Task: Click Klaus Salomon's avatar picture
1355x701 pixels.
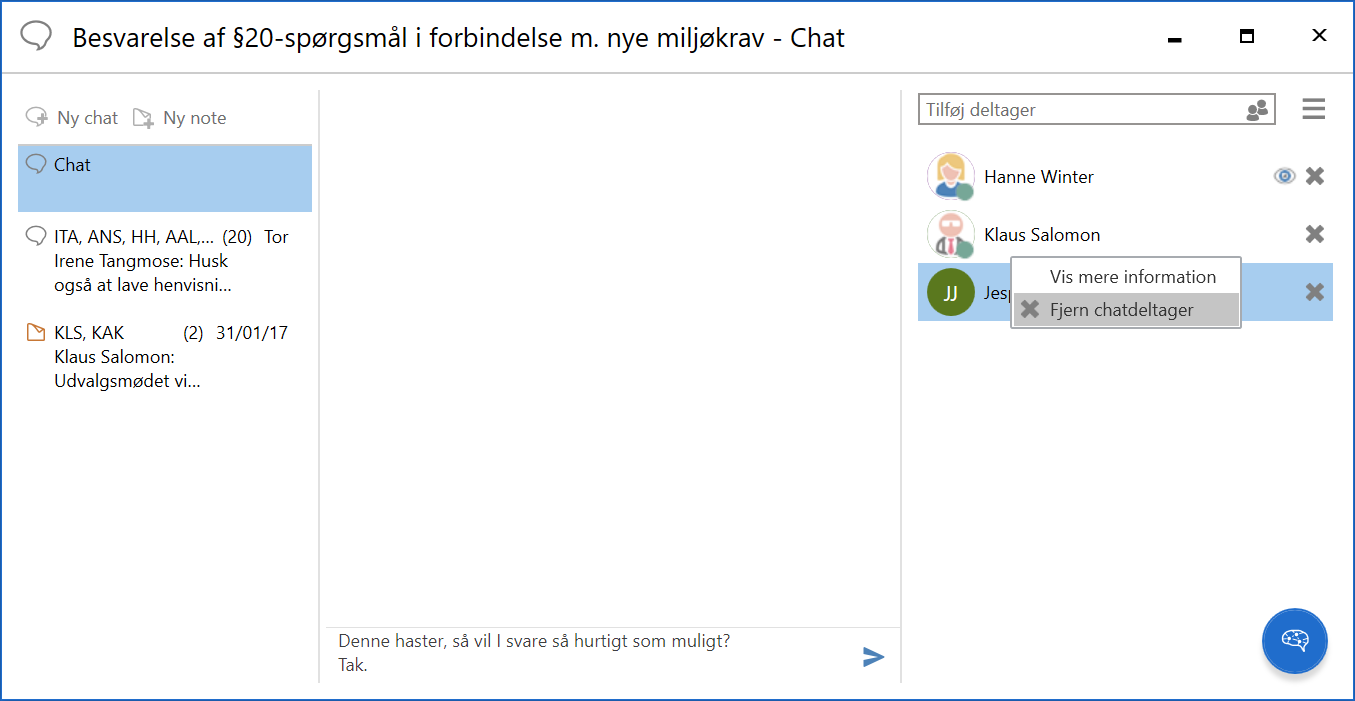Action: pyautogui.click(x=950, y=235)
